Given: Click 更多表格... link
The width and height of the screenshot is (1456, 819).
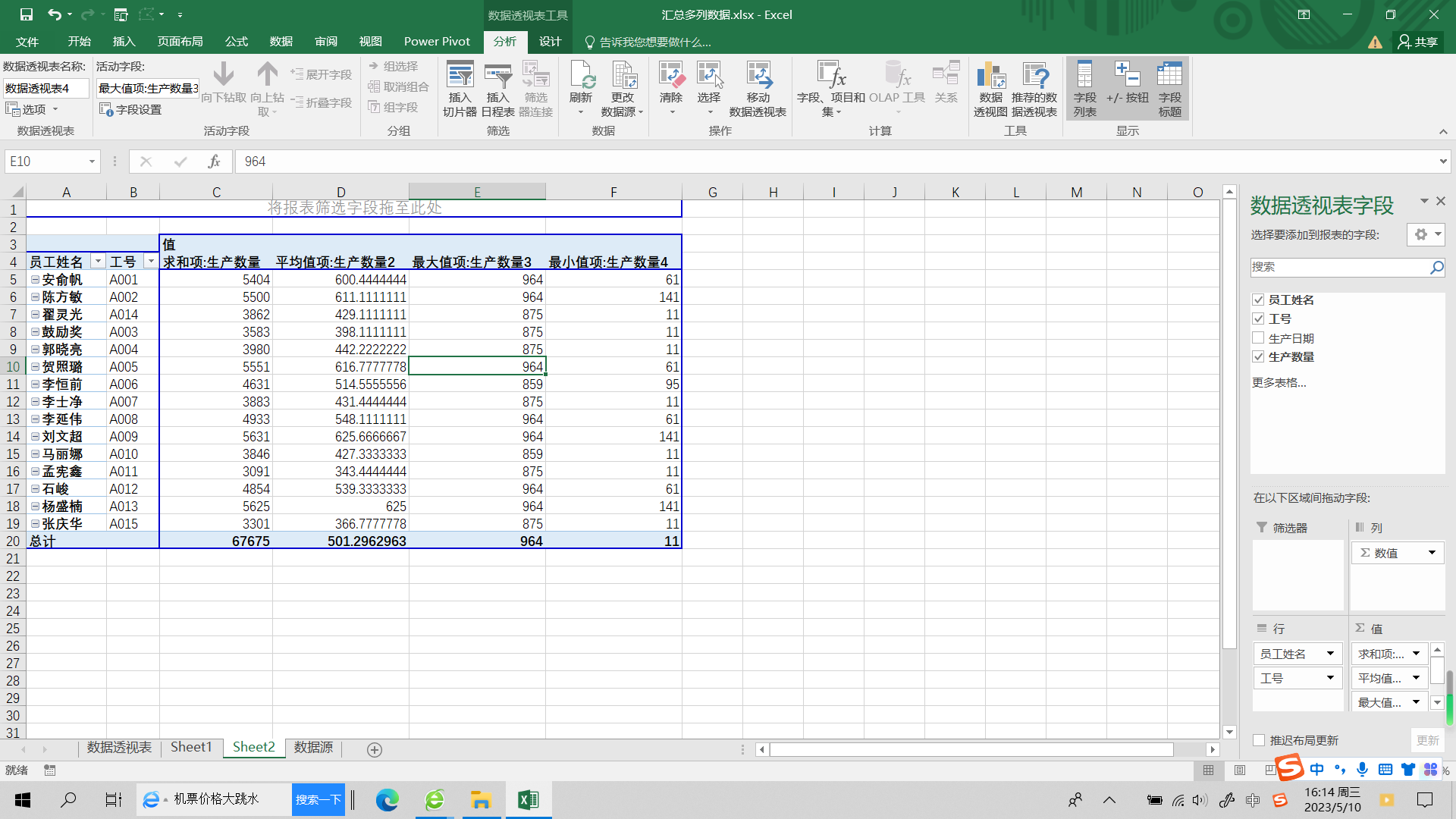Looking at the screenshot, I should point(1279,382).
